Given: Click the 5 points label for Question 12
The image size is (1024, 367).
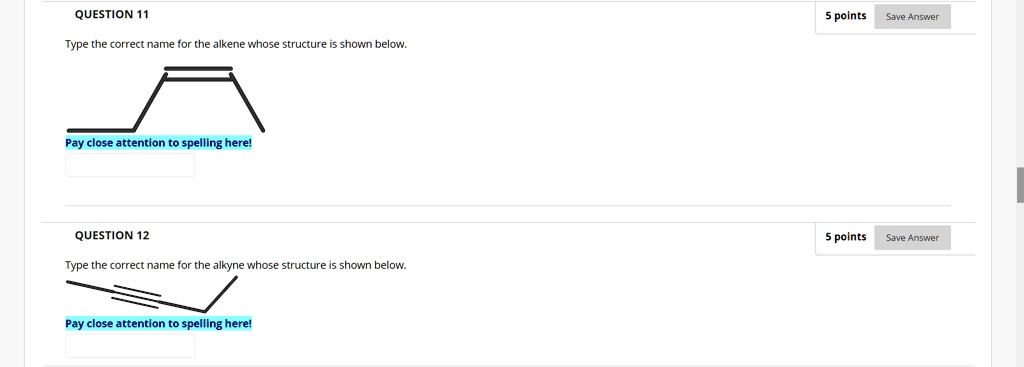Looking at the screenshot, I should pyautogui.click(x=846, y=236).
